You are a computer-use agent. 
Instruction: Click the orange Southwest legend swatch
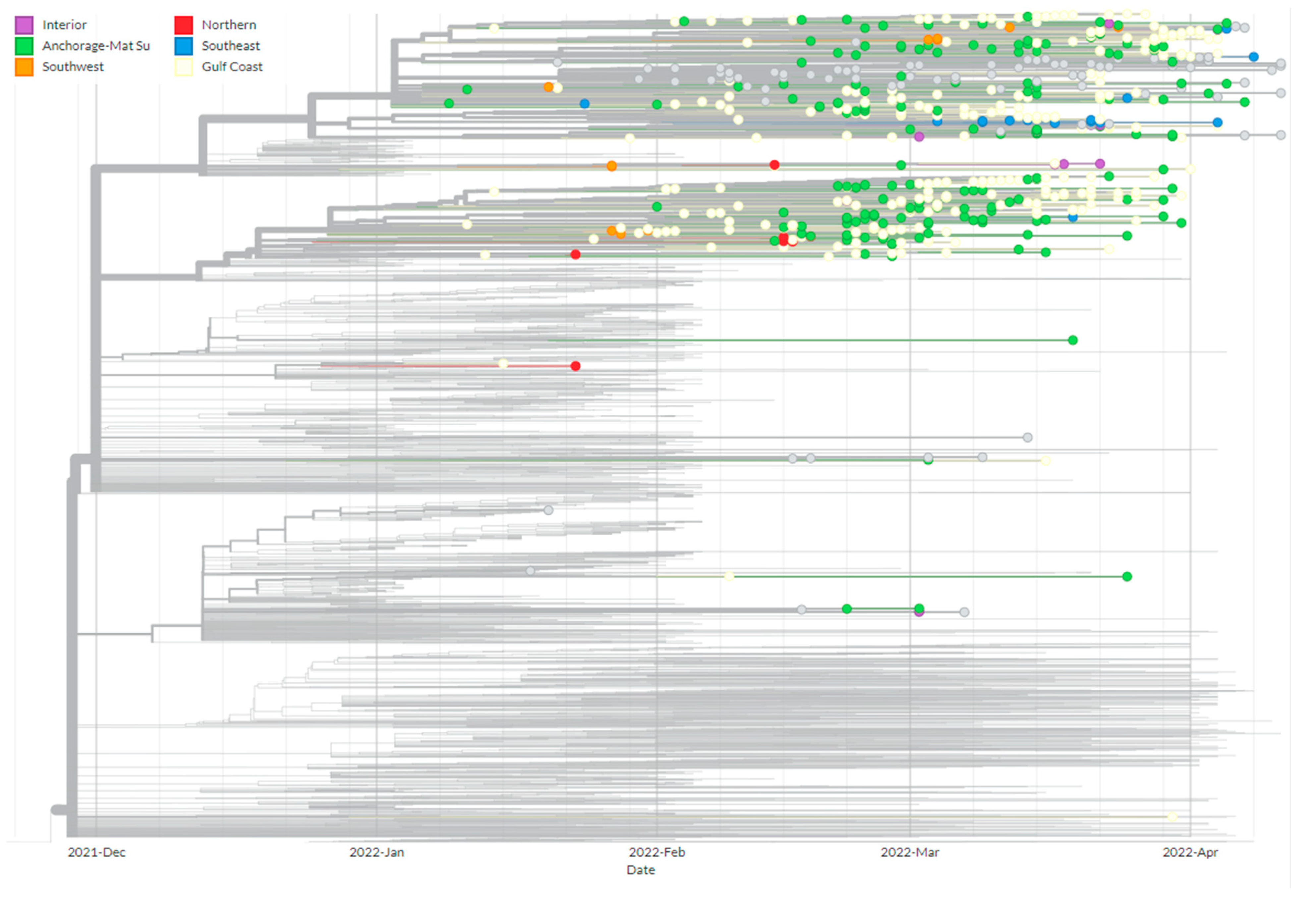pos(24,67)
